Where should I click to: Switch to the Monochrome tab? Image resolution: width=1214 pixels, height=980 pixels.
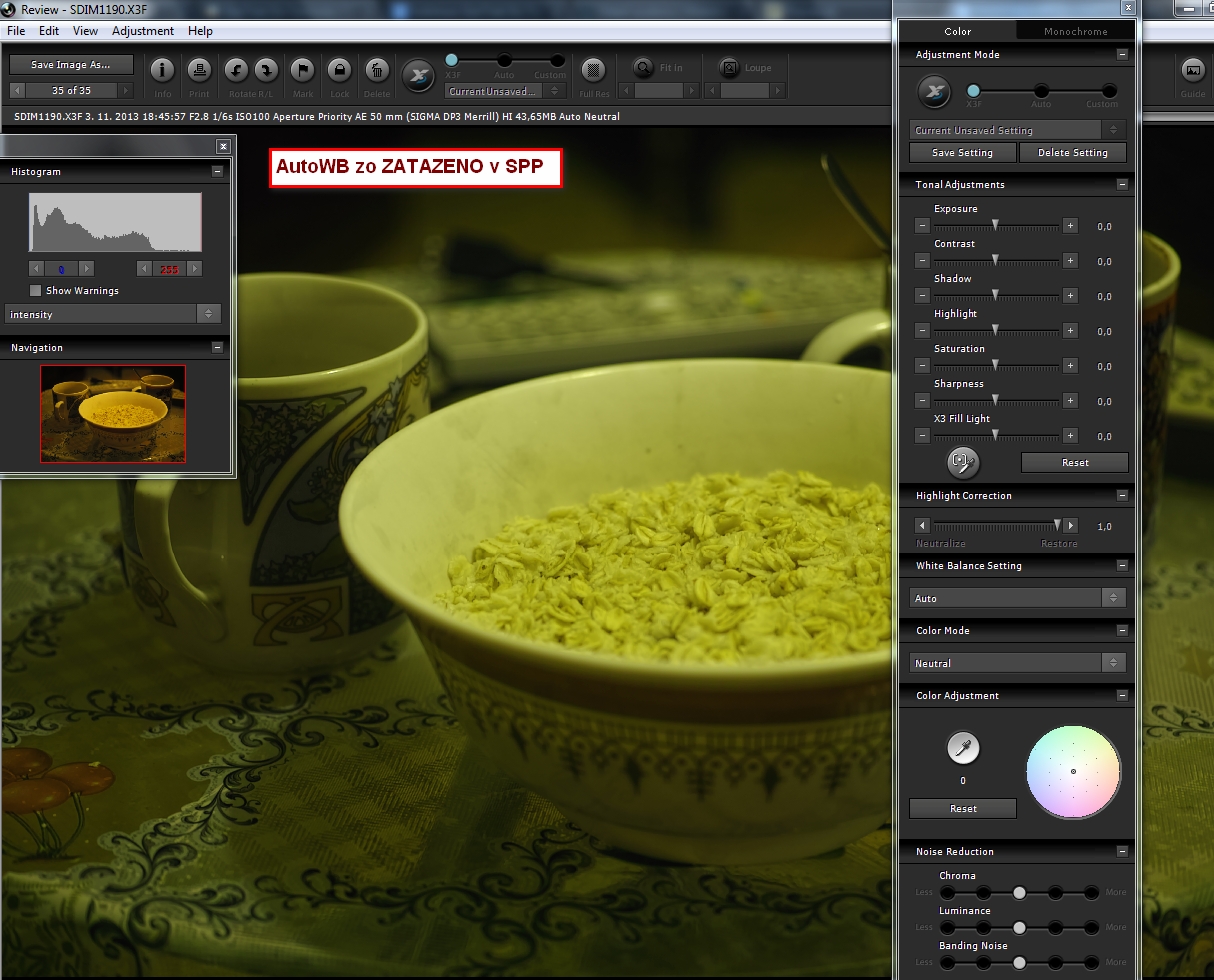(1075, 31)
